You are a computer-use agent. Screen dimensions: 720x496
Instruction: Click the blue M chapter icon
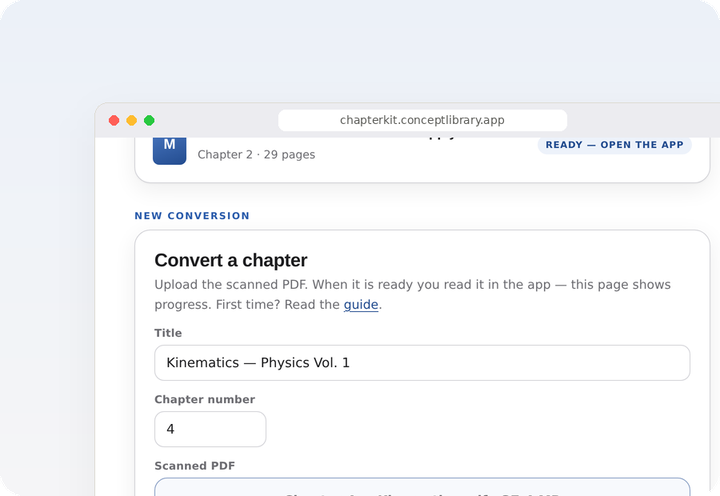click(169, 151)
